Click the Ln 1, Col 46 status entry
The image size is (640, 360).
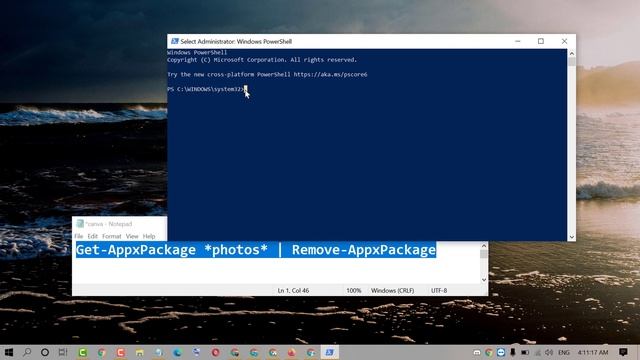tap(293, 291)
